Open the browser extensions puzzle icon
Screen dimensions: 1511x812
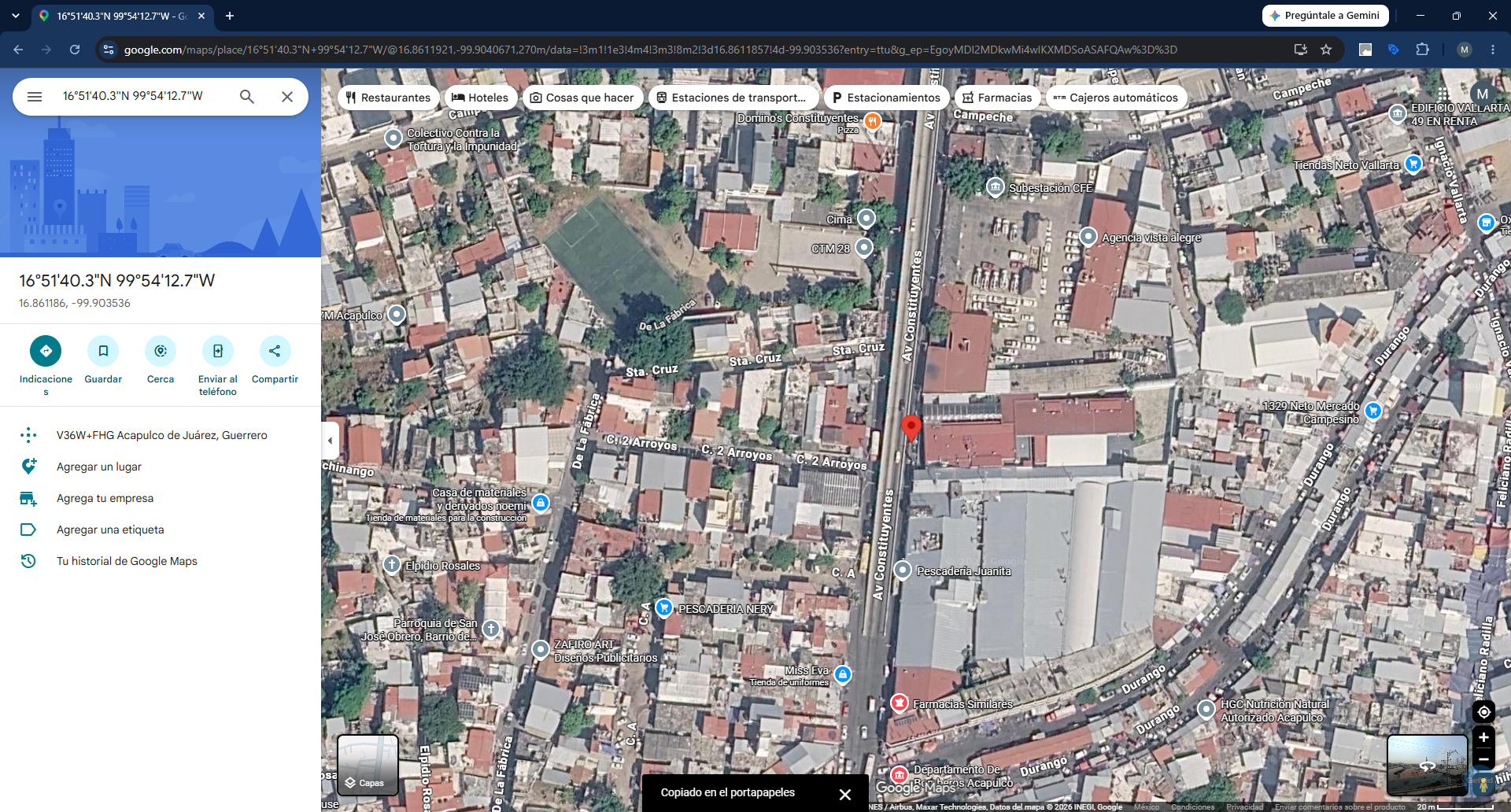1422,50
